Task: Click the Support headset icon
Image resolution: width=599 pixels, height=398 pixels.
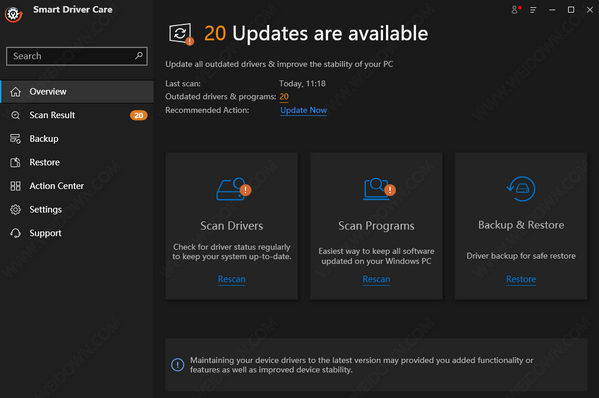Action: 15,233
